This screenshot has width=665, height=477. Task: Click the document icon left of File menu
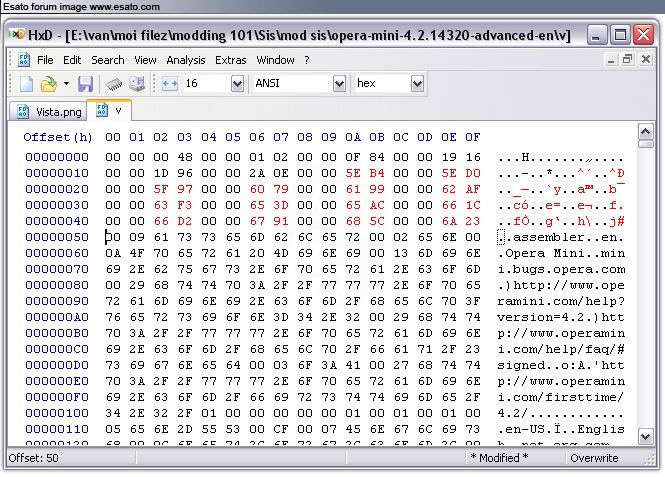(23, 60)
